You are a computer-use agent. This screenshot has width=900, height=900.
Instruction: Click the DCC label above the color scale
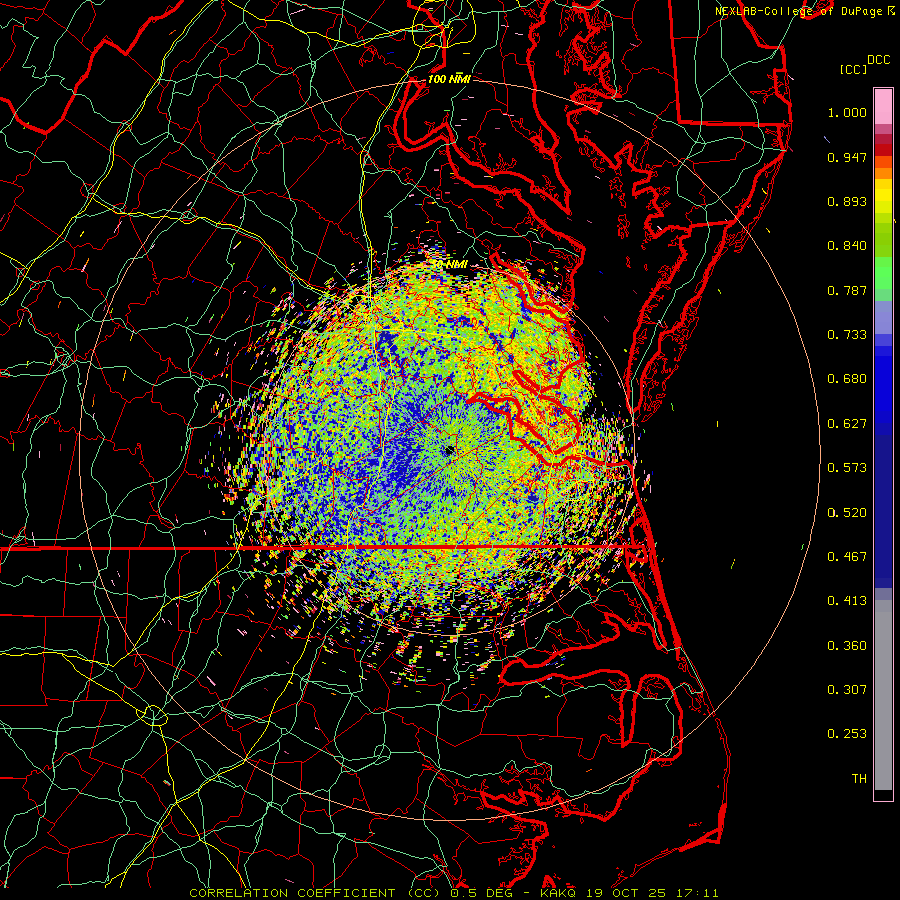click(x=878, y=60)
